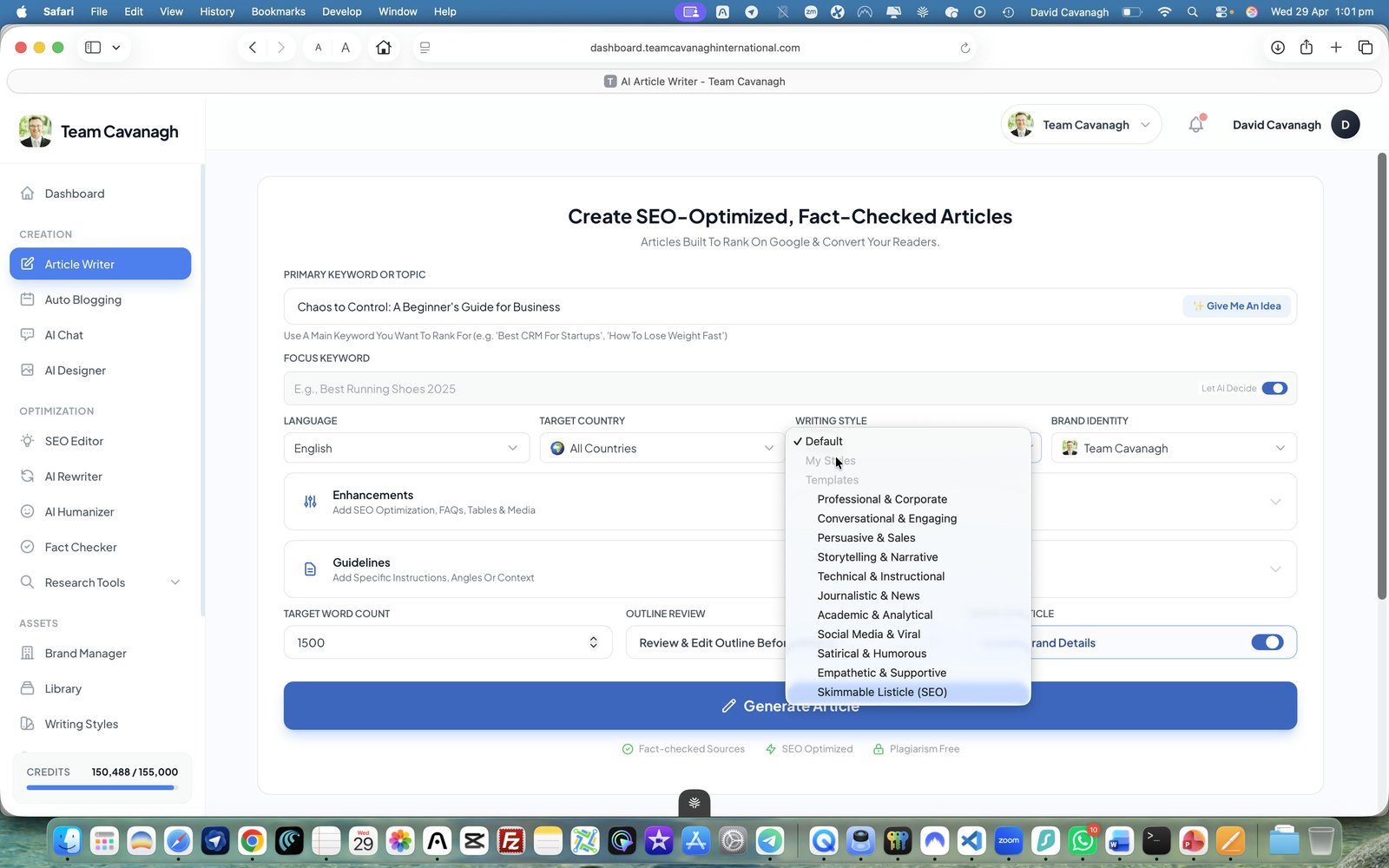Go back with Safari back arrow
The width and height of the screenshot is (1389, 868).
coord(253,48)
